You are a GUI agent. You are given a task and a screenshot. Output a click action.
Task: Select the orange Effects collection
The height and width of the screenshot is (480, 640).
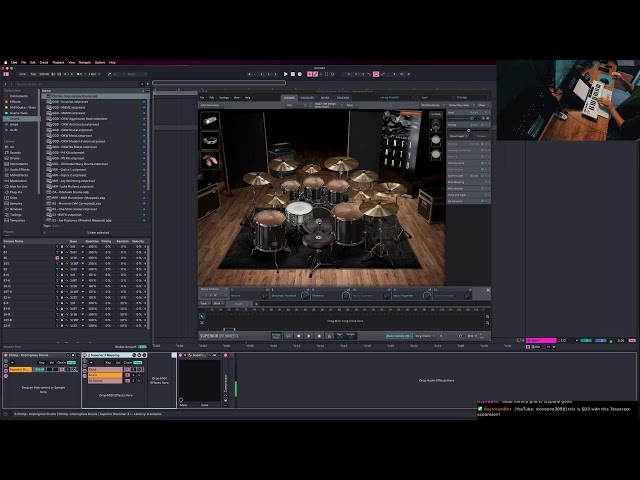click(13, 102)
